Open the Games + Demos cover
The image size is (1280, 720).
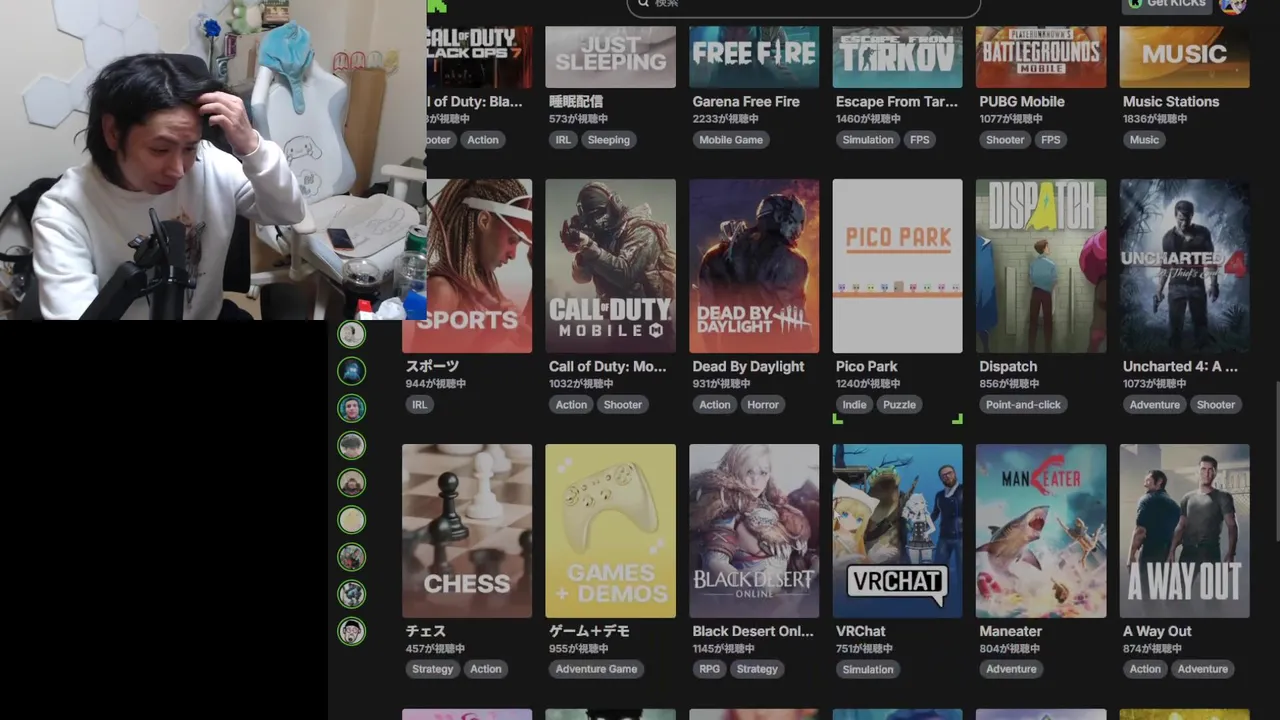[x=610, y=531]
